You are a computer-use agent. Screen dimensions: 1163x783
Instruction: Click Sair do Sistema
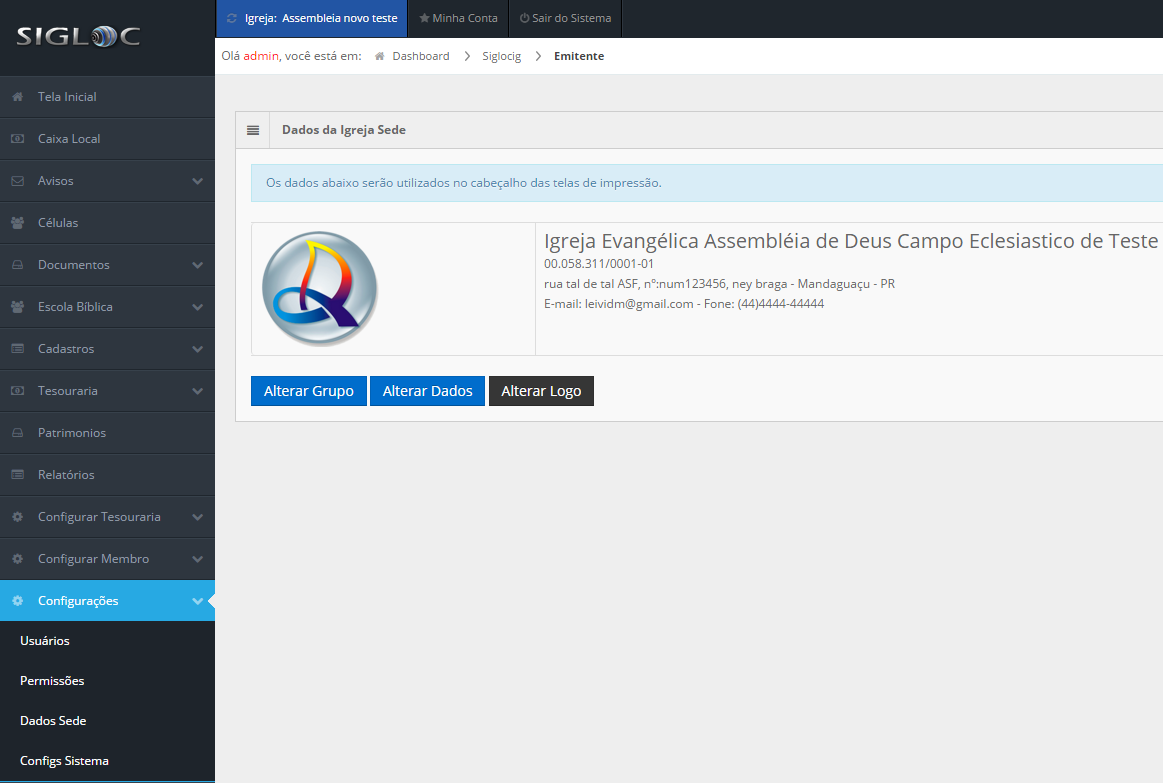565,19
